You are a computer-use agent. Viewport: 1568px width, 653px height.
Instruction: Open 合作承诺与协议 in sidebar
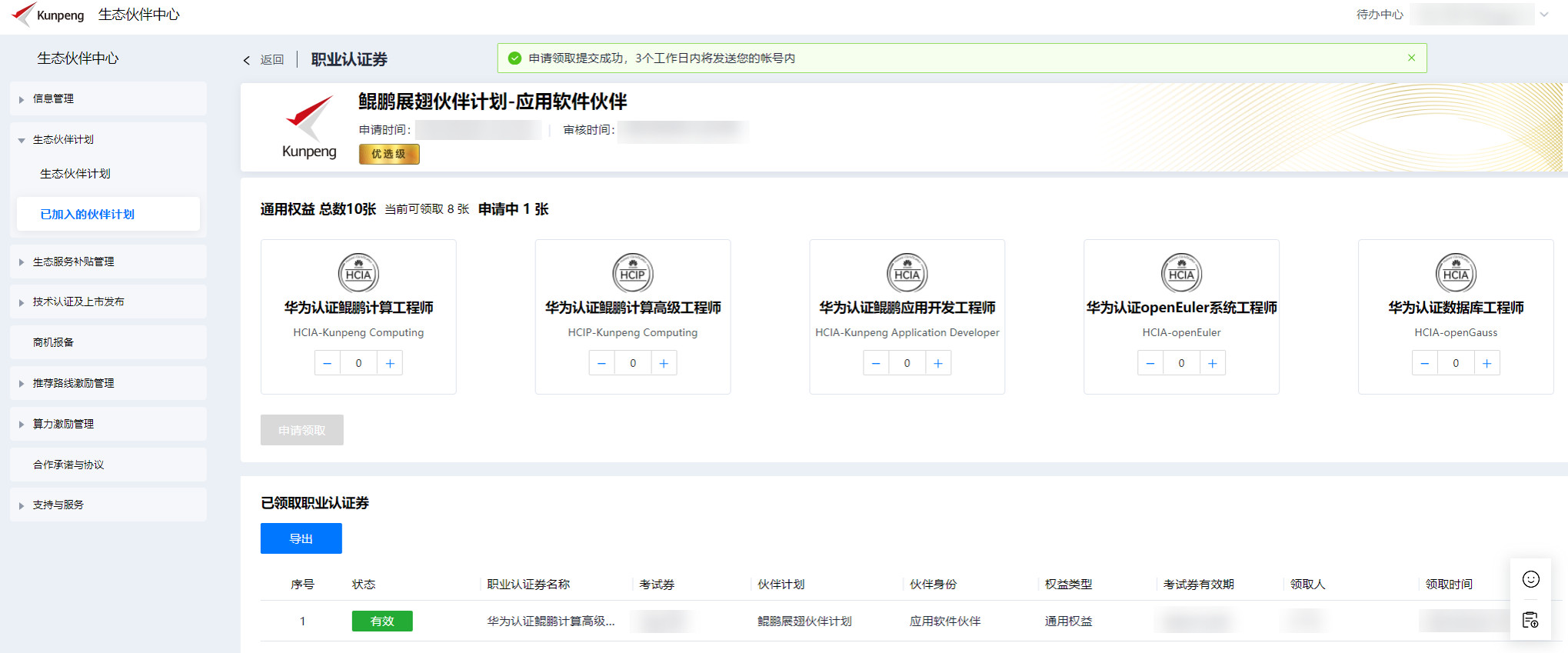point(108,465)
